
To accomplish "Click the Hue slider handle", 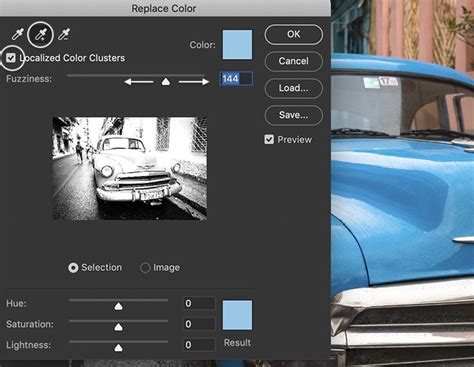I will point(118,306).
